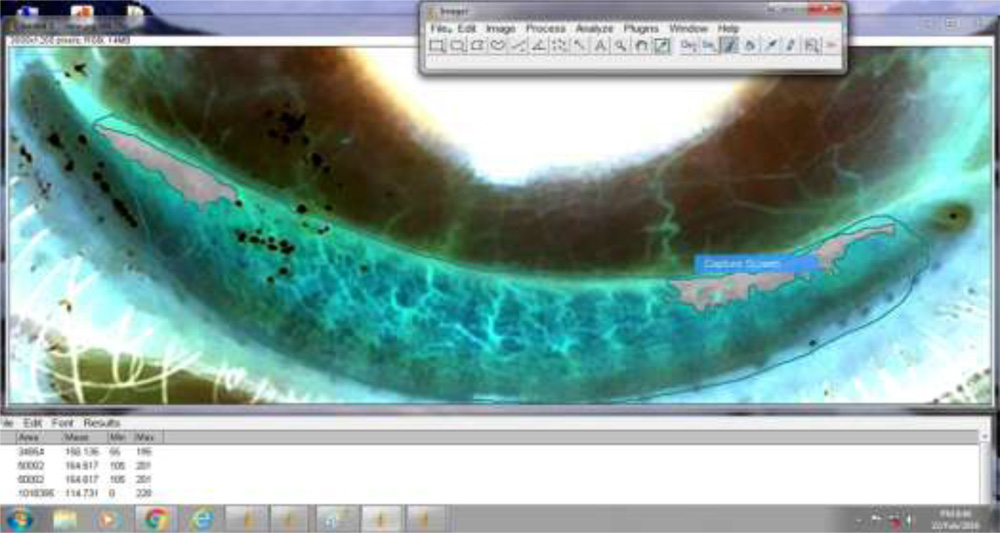Select the Hand scrolling tool
Image resolution: width=1000 pixels, height=533 pixels.
(640, 46)
